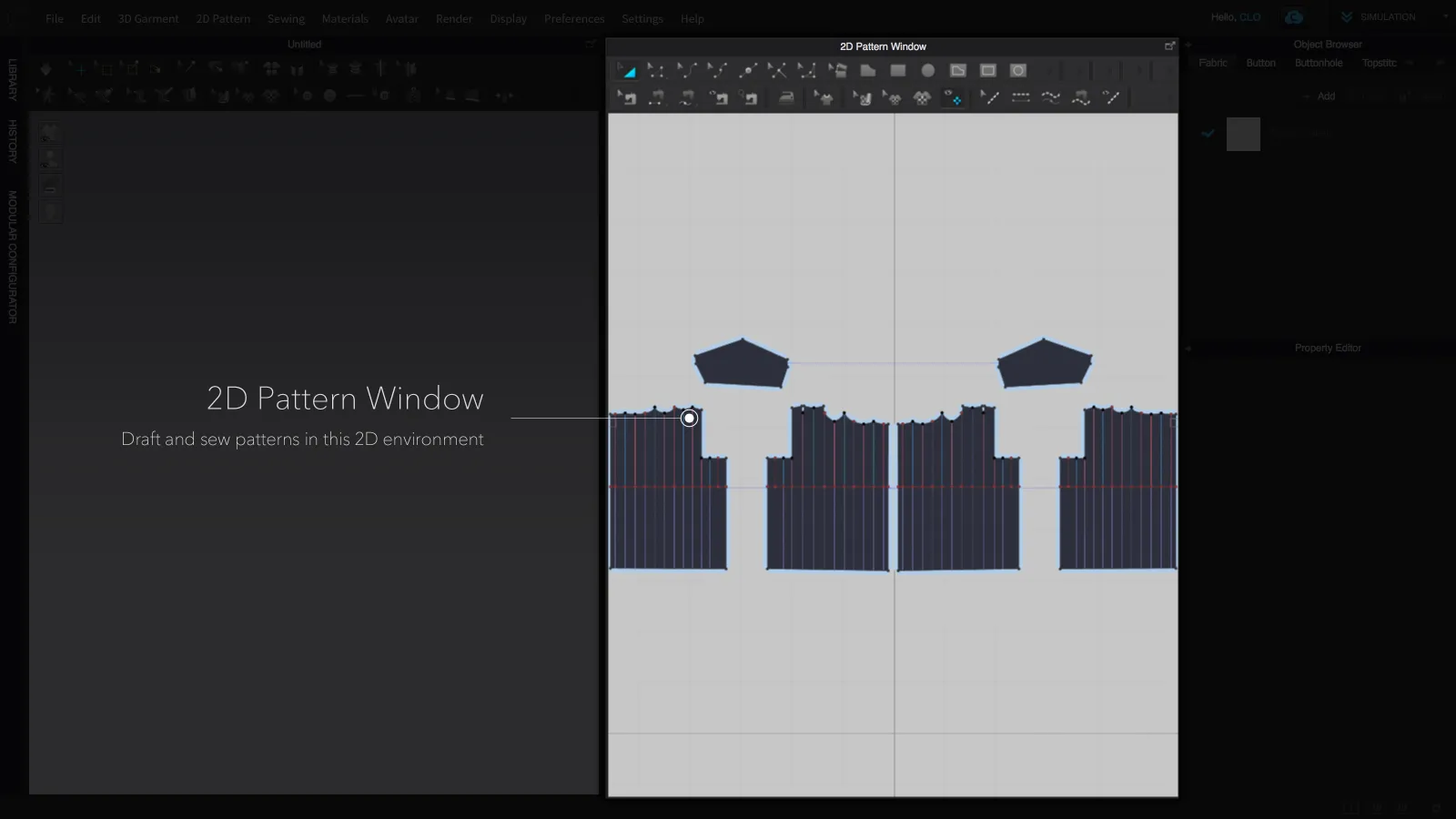This screenshot has height=819, width=1456.
Task: Open the Sewing menu
Action: tap(286, 18)
